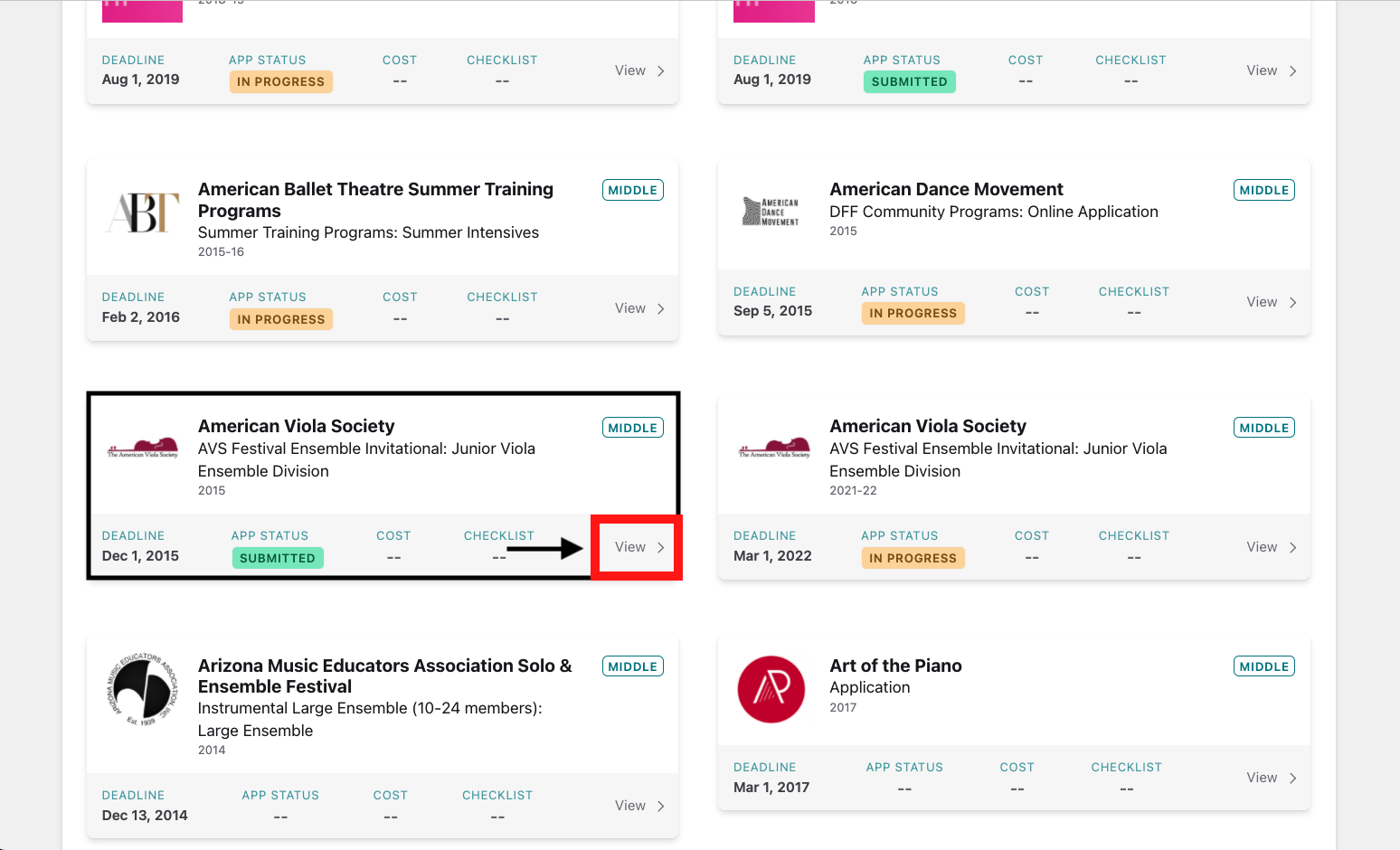This screenshot has height=850, width=1400.
Task: Select the Art of the Piano title
Action: pos(895,666)
